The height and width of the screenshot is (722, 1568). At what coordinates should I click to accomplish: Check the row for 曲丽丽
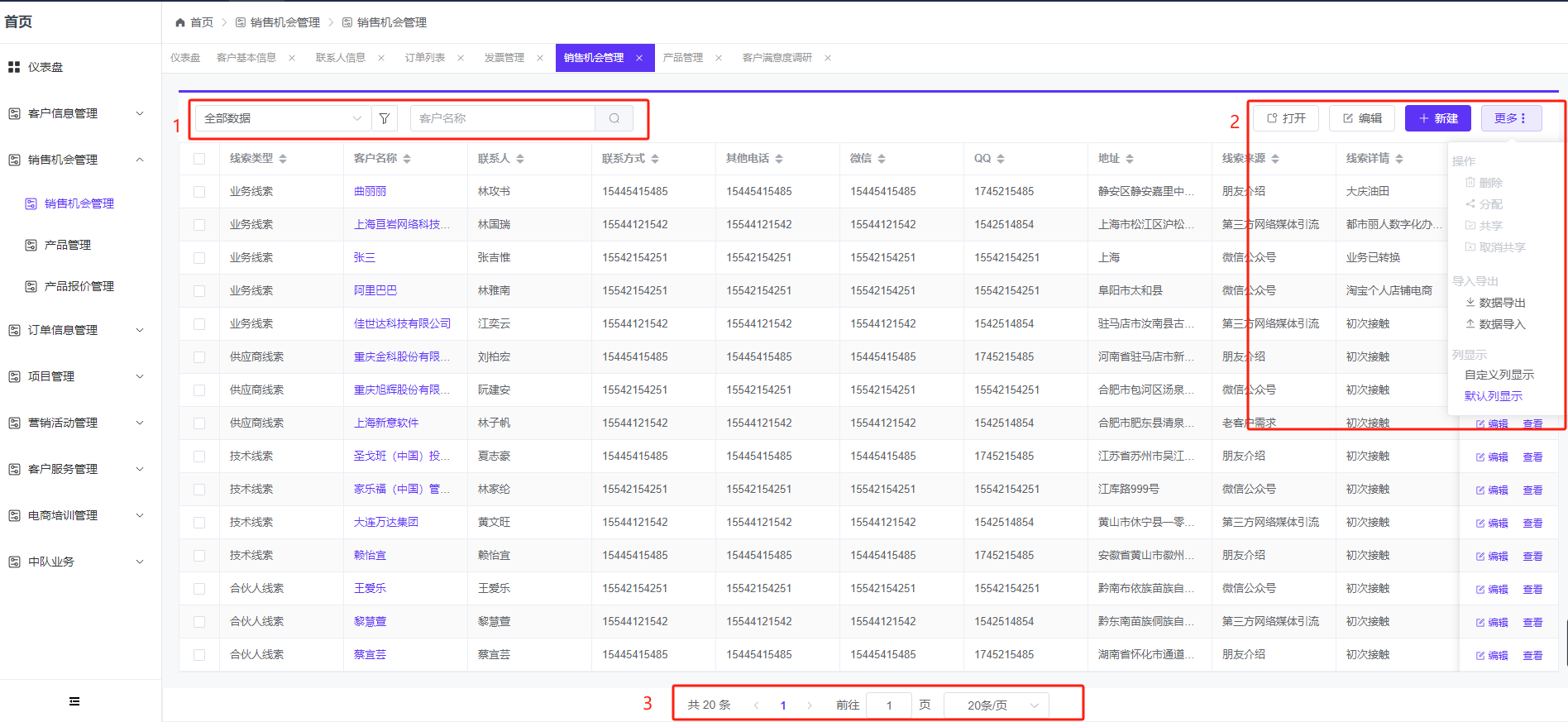pyautogui.click(x=199, y=191)
